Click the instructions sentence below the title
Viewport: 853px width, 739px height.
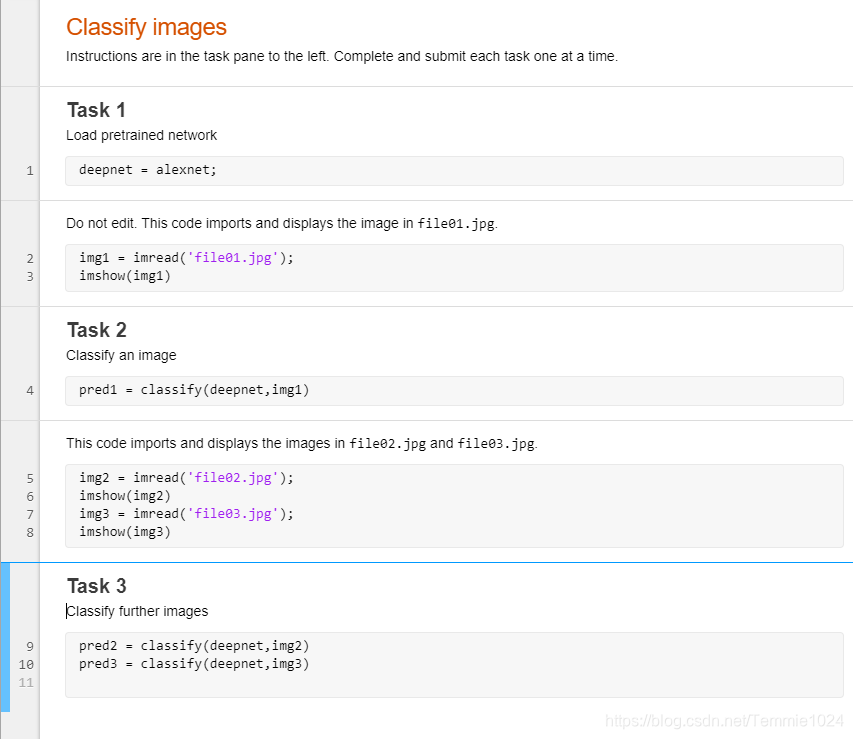342,57
